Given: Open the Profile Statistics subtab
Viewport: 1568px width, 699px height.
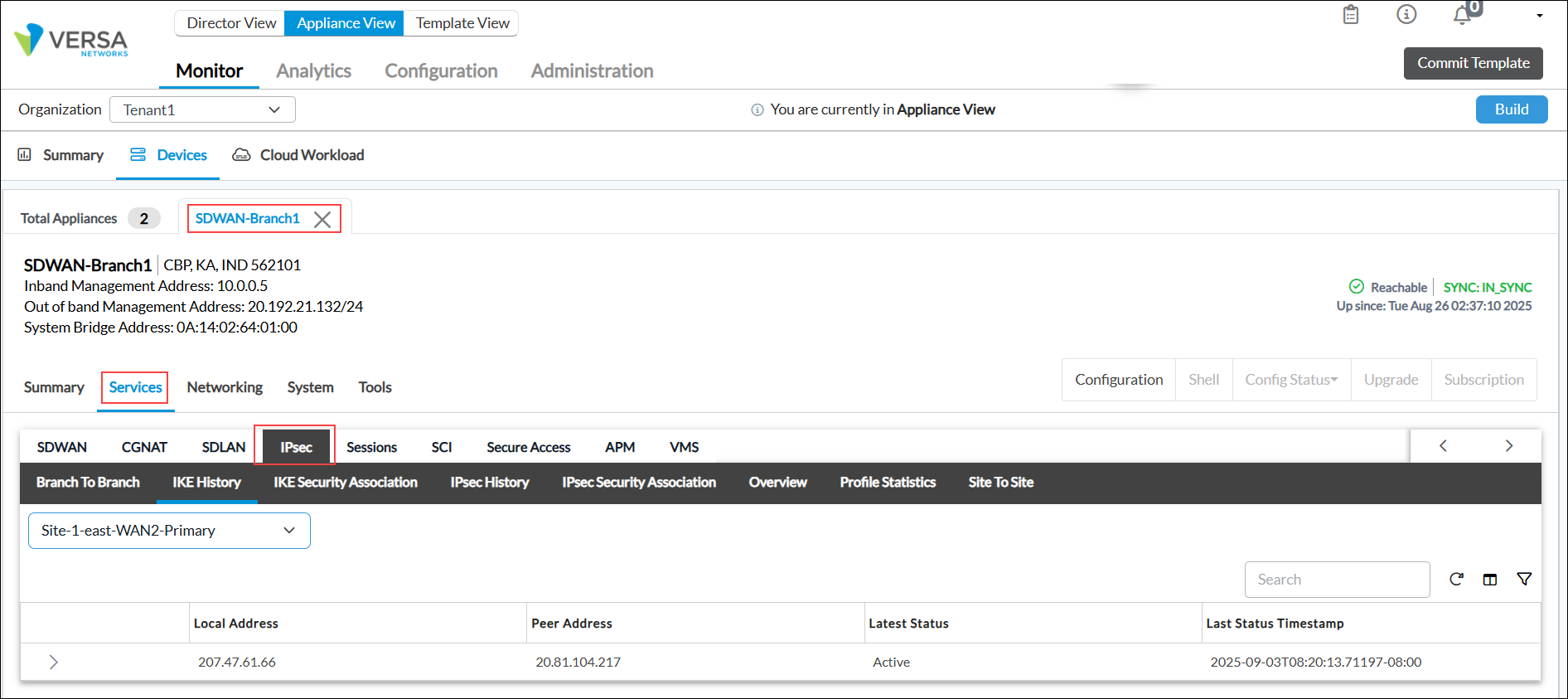Looking at the screenshot, I should 888,483.
